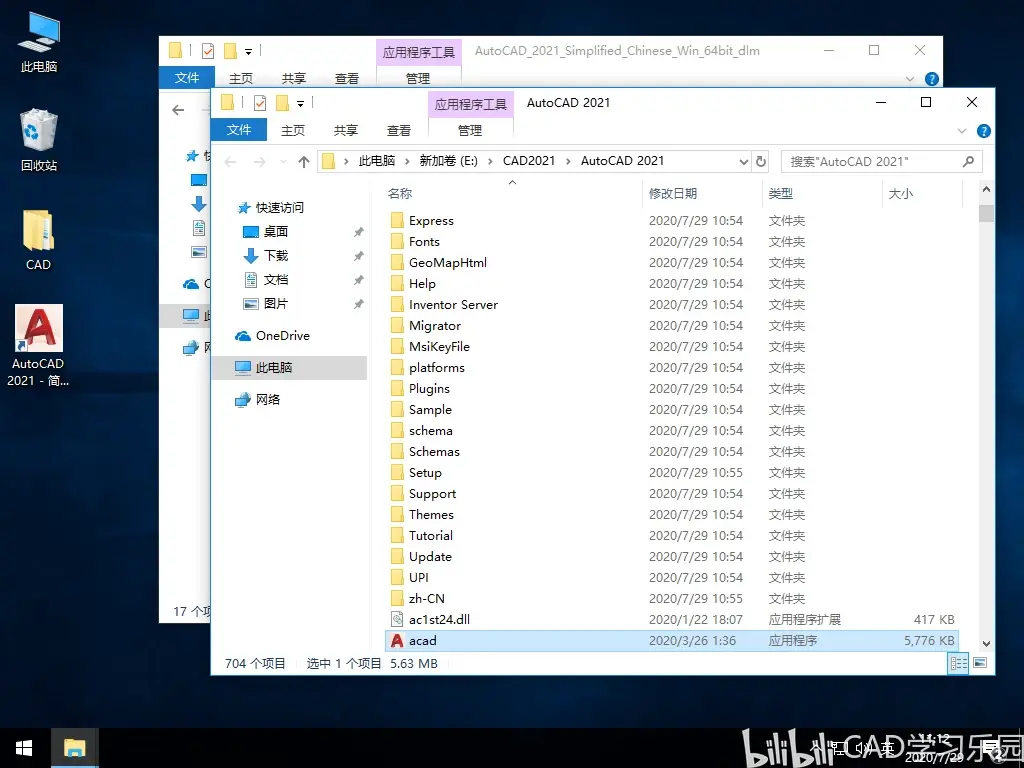Refresh the AutoCAD 2021 folder view
Screen dimensions: 1024x768
pyautogui.click(x=761, y=161)
